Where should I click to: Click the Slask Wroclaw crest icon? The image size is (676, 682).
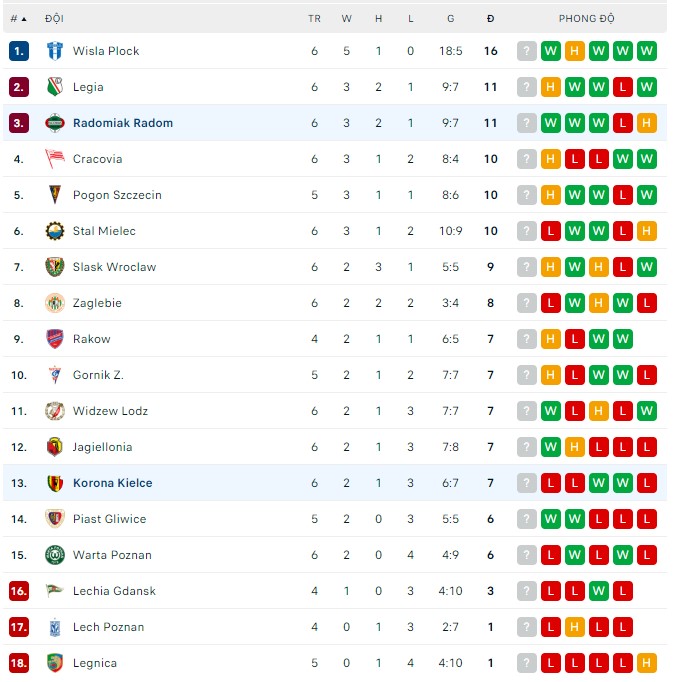(x=55, y=267)
